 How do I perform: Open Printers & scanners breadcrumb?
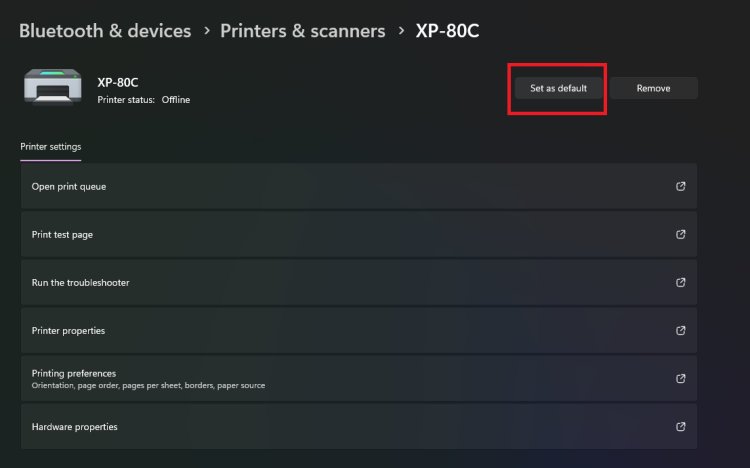point(302,31)
